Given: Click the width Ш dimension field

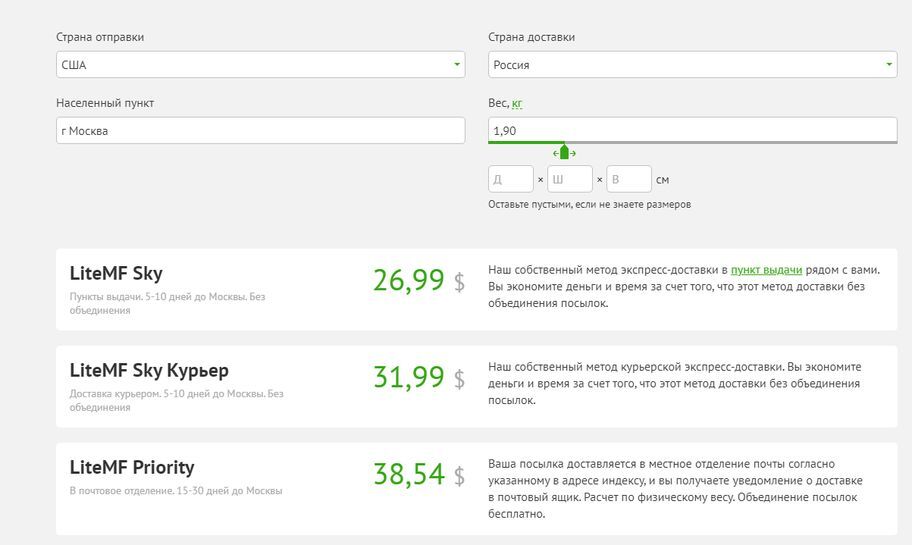Looking at the screenshot, I should [x=569, y=179].
